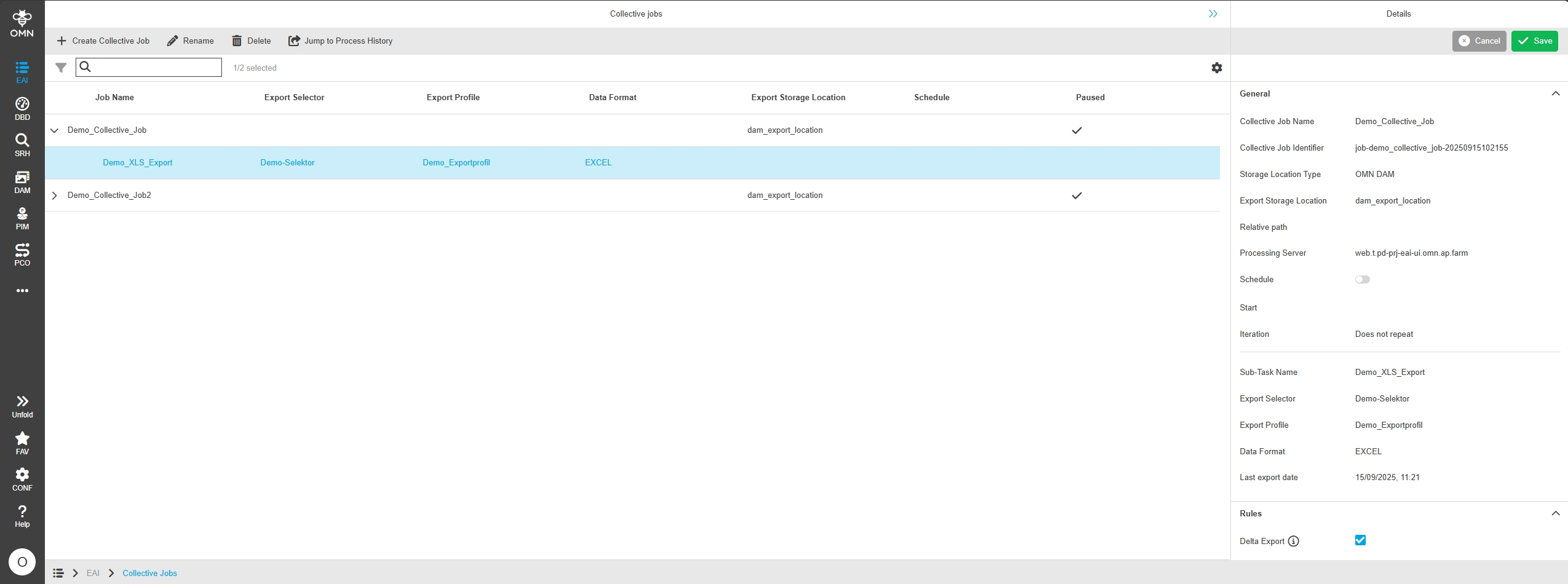Screen dimensions: 1568x584
Task: Collapse the Rules section
Action: pyautogui.click(x=1555, y=514)
